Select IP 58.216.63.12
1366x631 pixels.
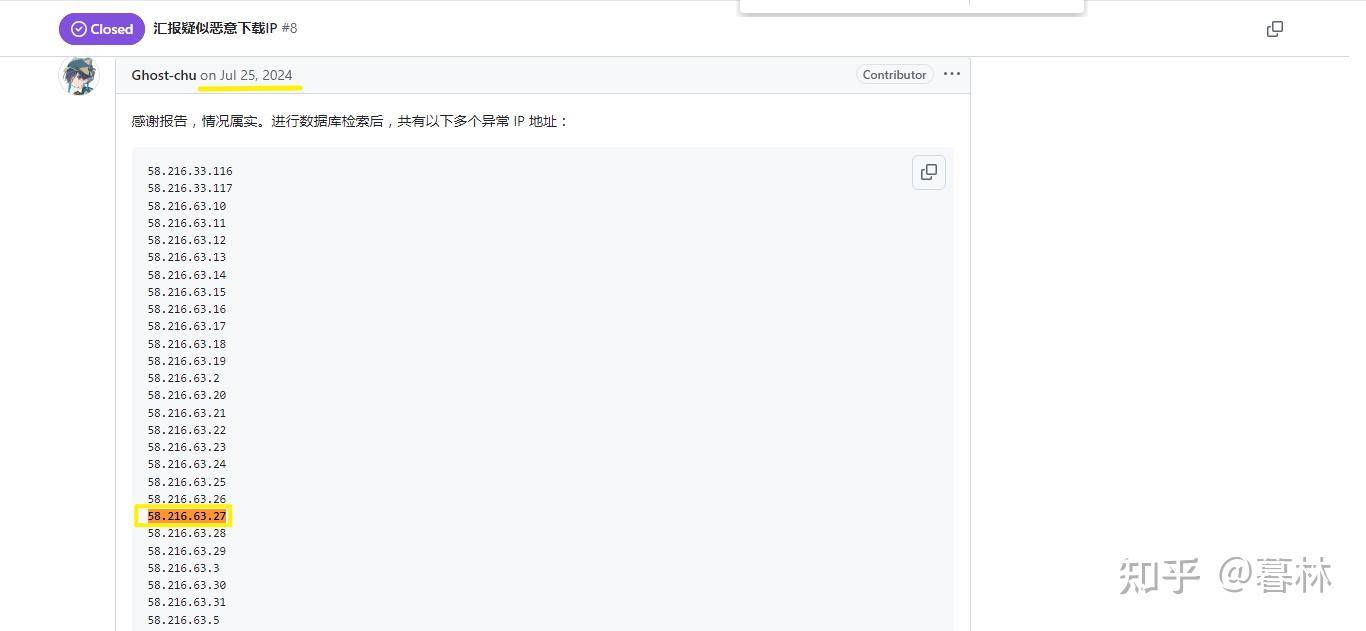(x=187, y=240)
